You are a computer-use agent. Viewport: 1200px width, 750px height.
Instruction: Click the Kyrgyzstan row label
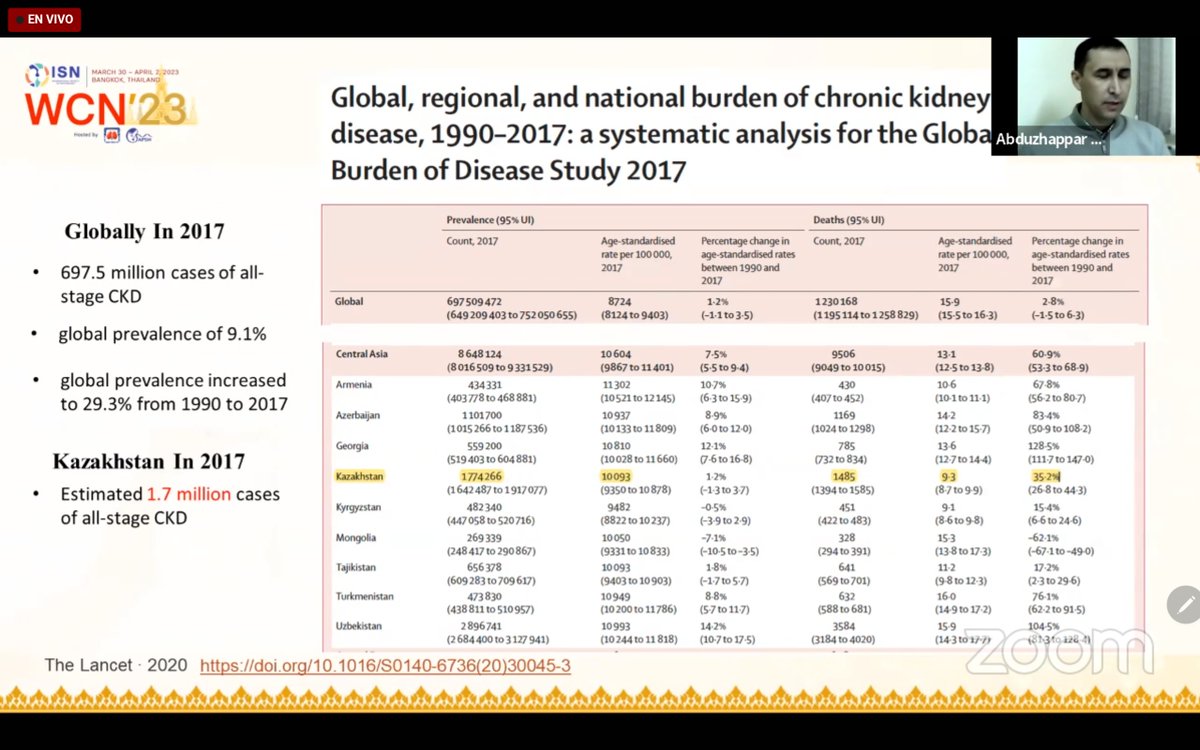(x=359, y=507)
